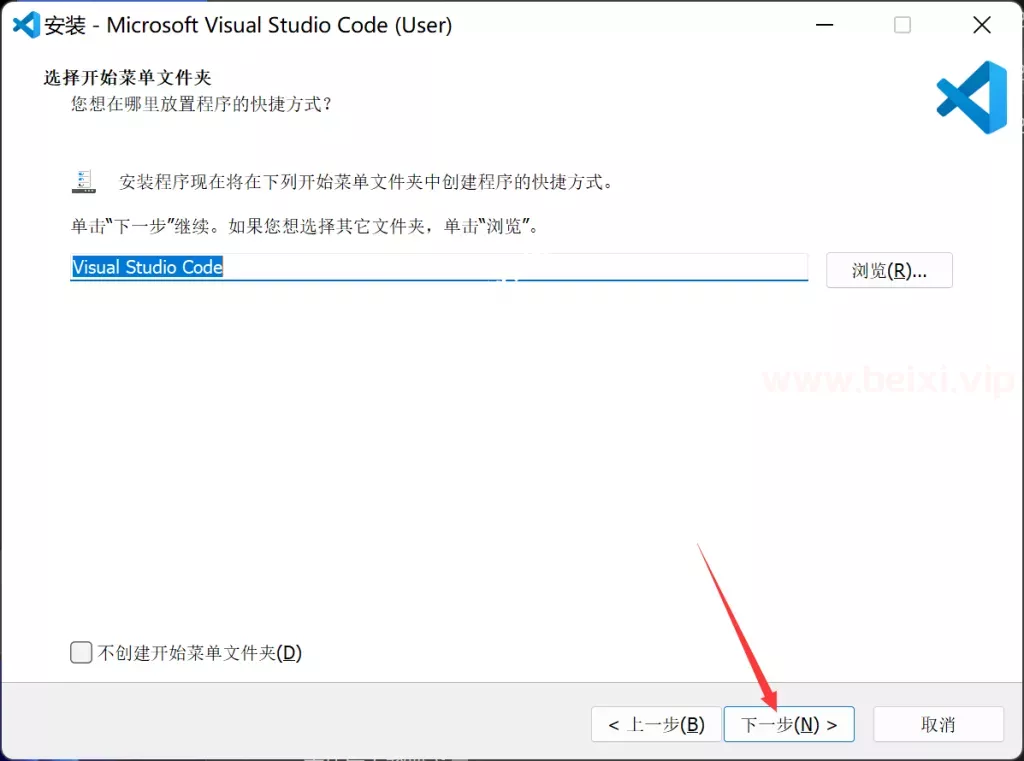1024x761 pixels.
Task: Click the start menu folder icon
Action: click(84, 181)
